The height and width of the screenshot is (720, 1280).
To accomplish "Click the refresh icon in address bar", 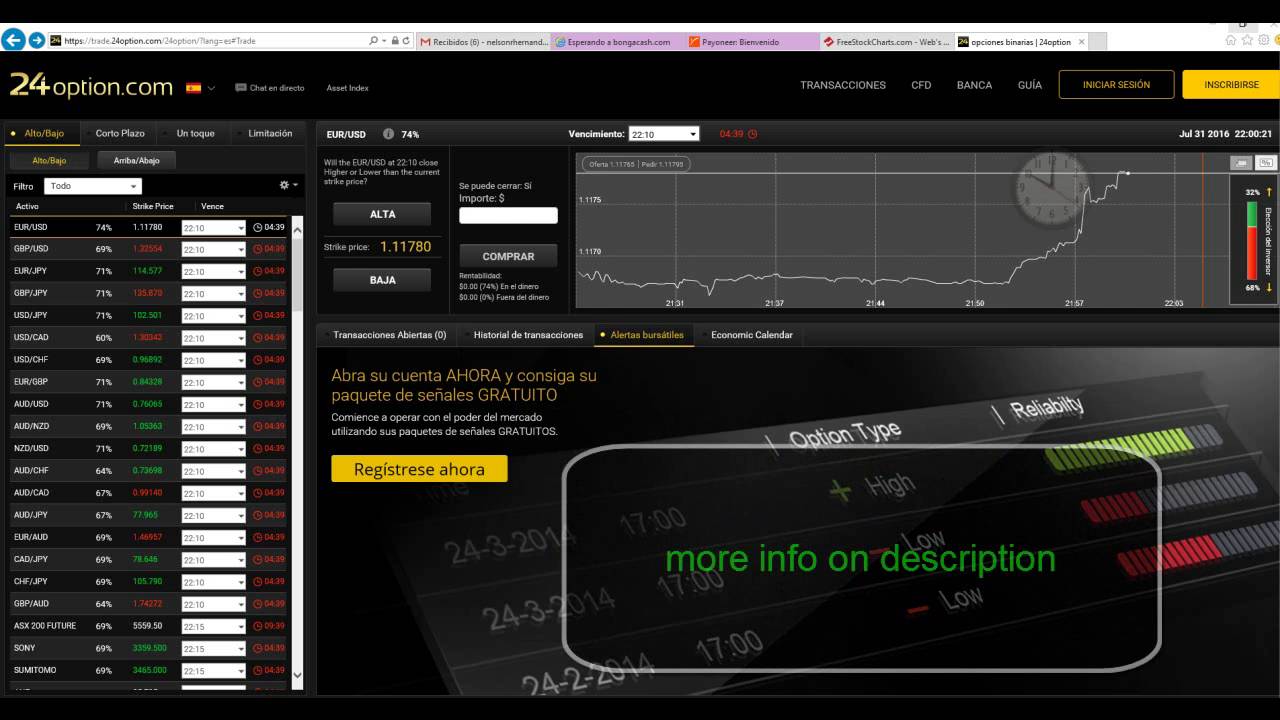I will tap(406, 41).
